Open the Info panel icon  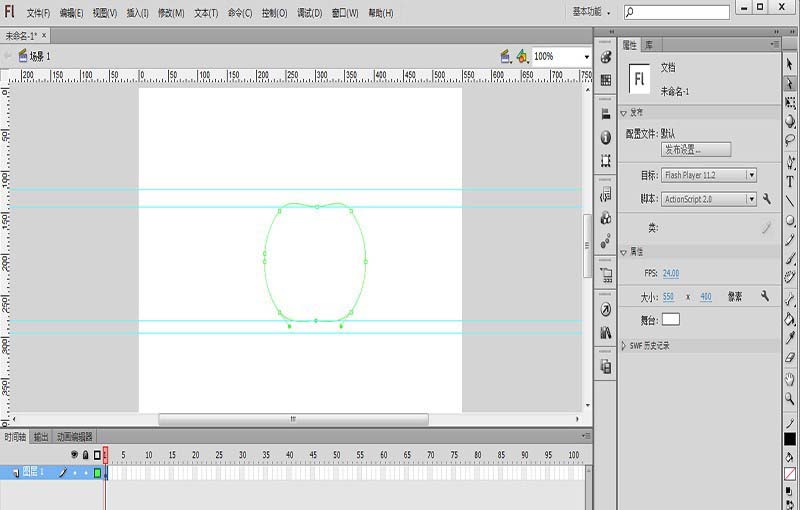point(606,137)
